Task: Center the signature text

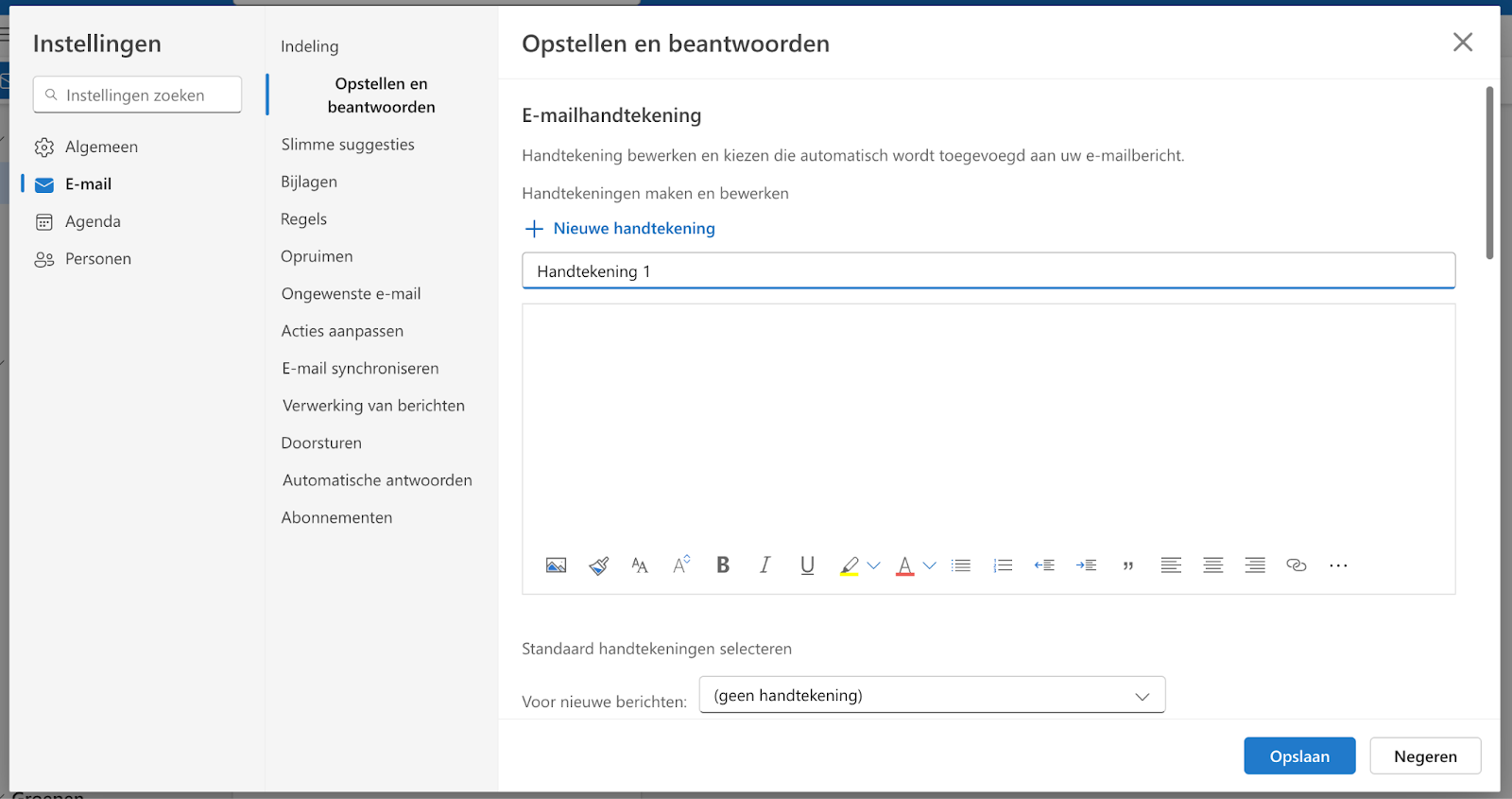Action: pyautogui.click(x=1212, y=565)
